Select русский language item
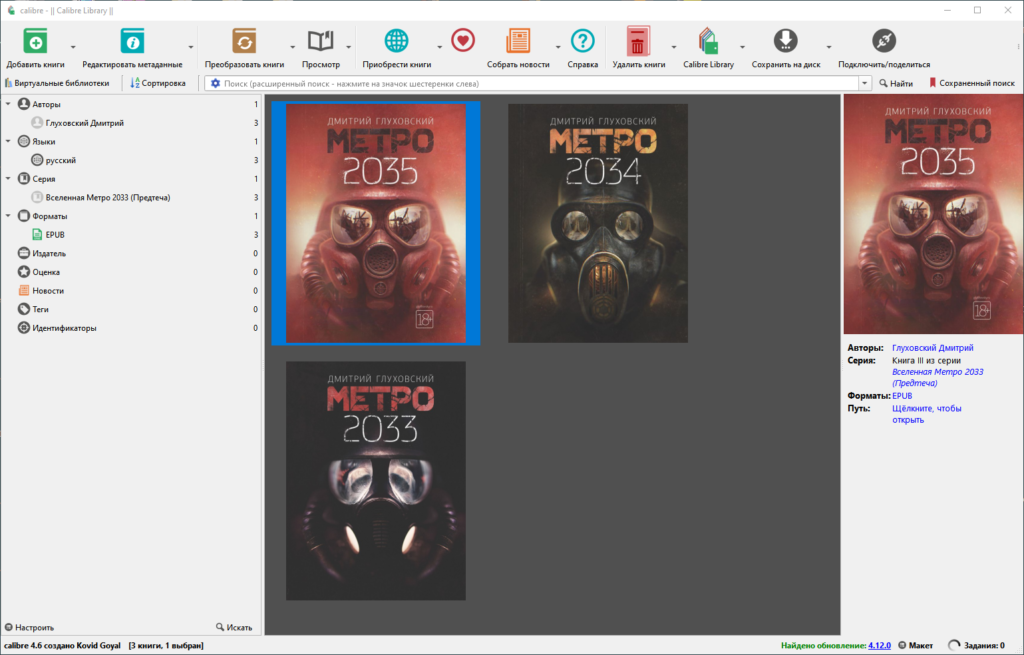The image size is (1024, 655). pyautogui.click(x=61, y=160)
